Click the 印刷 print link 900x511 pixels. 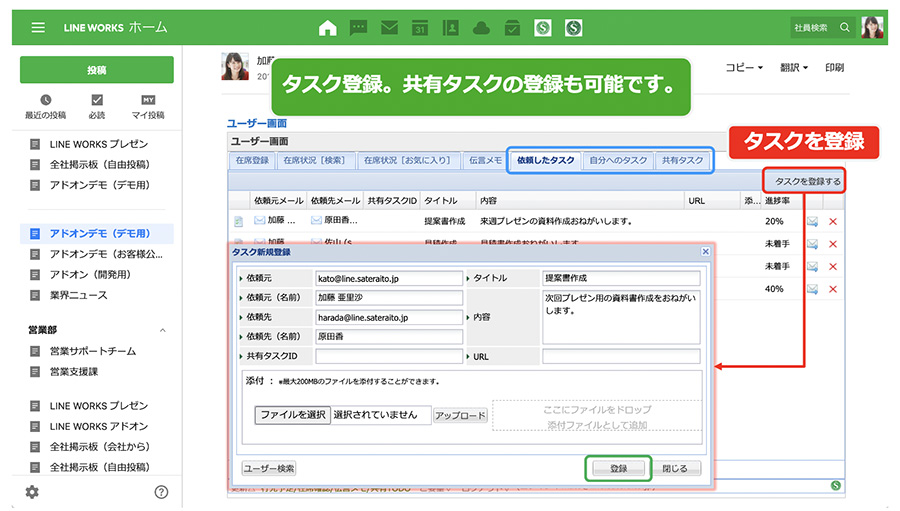[835, 68]
